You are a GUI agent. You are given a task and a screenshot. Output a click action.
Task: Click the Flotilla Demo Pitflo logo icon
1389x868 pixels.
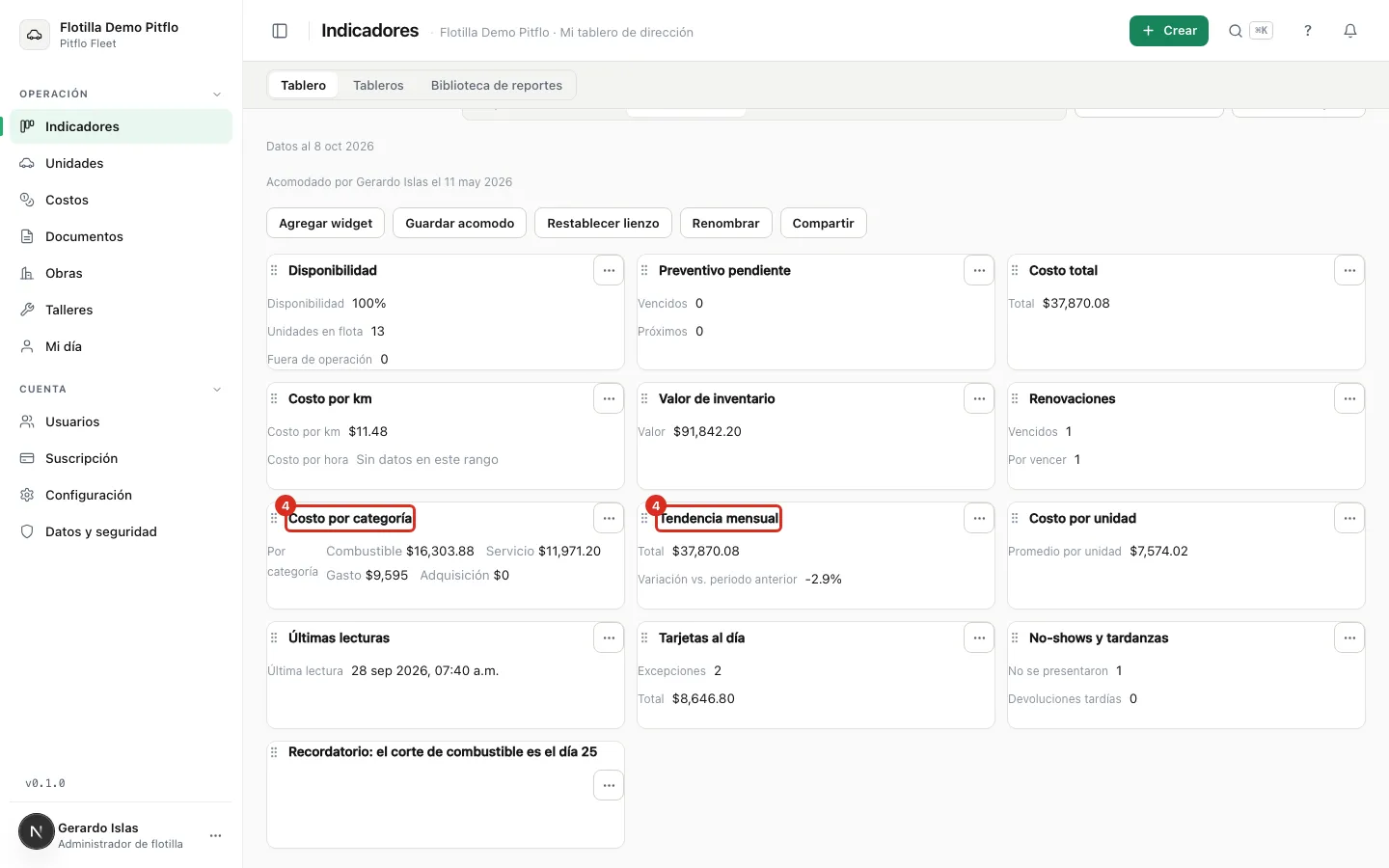click(35, 35)
